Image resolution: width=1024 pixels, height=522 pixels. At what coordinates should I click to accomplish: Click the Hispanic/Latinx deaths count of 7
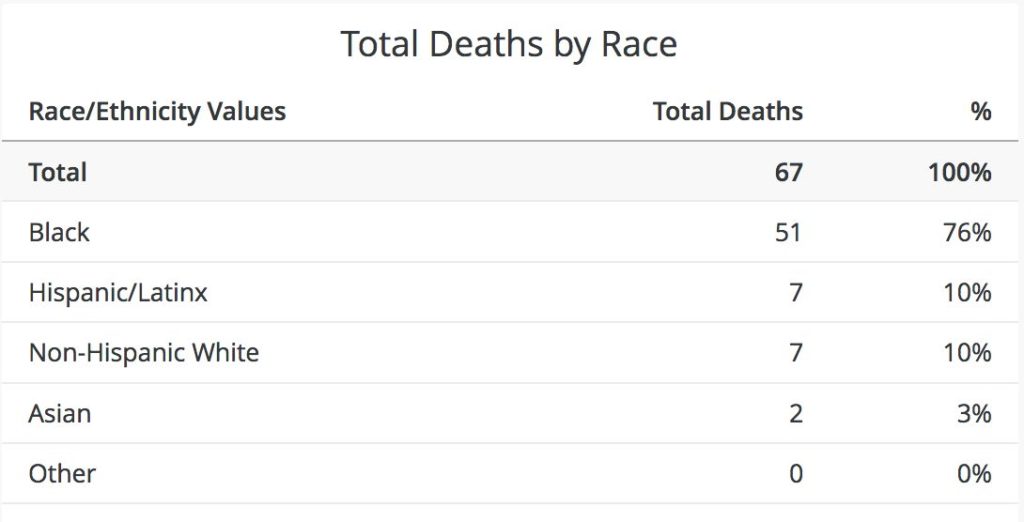point(795,293)
